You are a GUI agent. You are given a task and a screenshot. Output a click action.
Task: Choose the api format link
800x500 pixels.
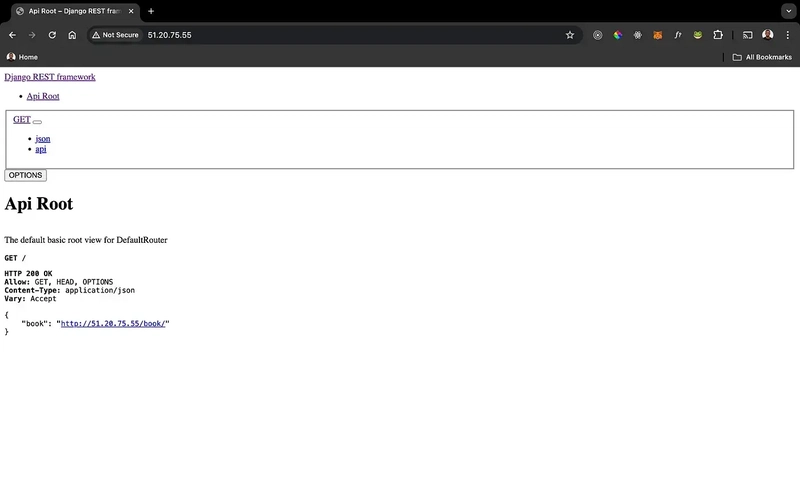click(x=41, y=149)
